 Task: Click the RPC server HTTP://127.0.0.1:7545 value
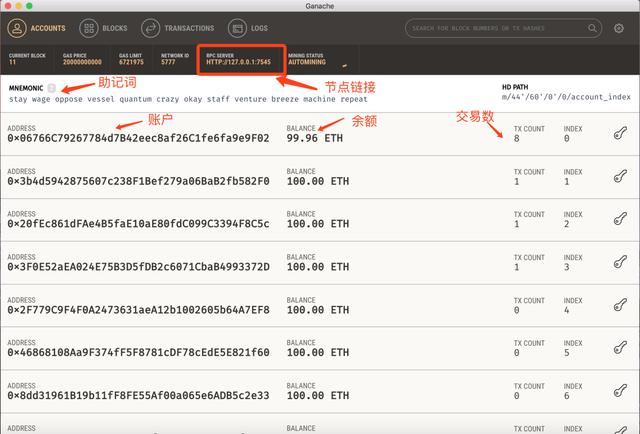click(x=238, y=62)
